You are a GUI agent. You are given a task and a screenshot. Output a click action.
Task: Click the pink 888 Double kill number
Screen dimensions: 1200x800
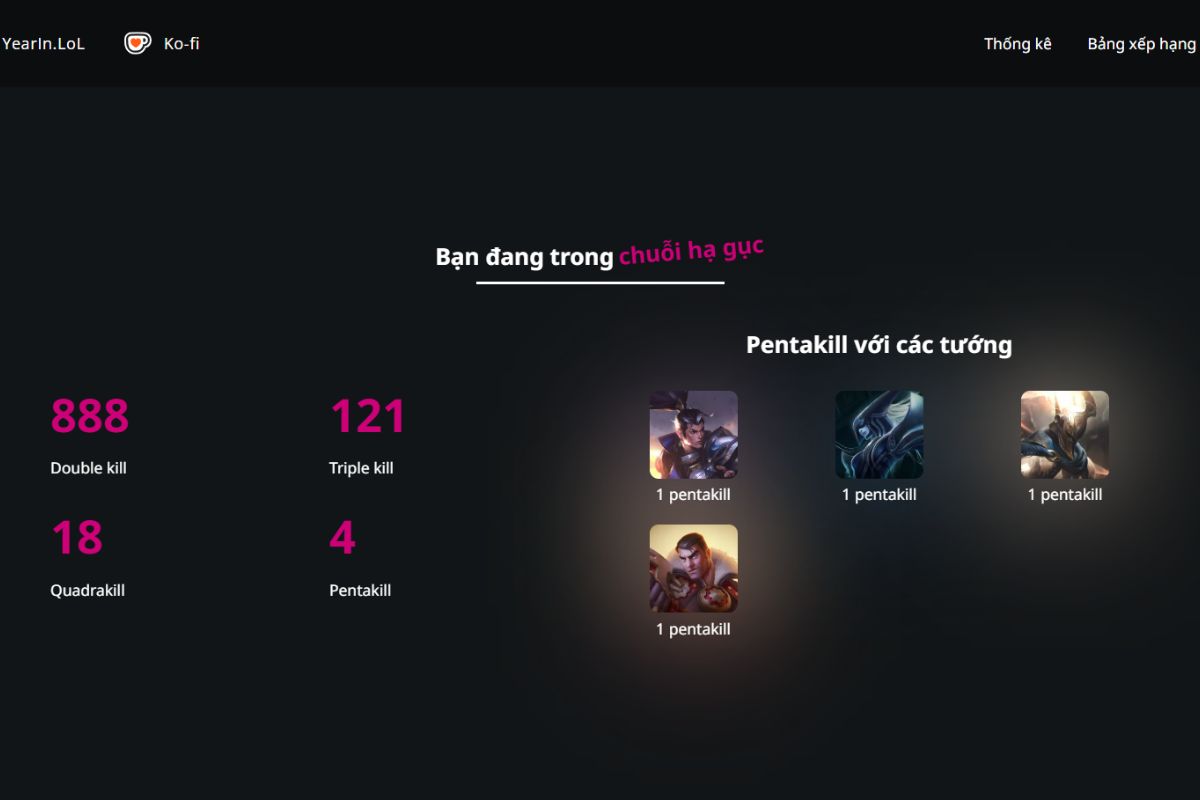pos(90,416)
